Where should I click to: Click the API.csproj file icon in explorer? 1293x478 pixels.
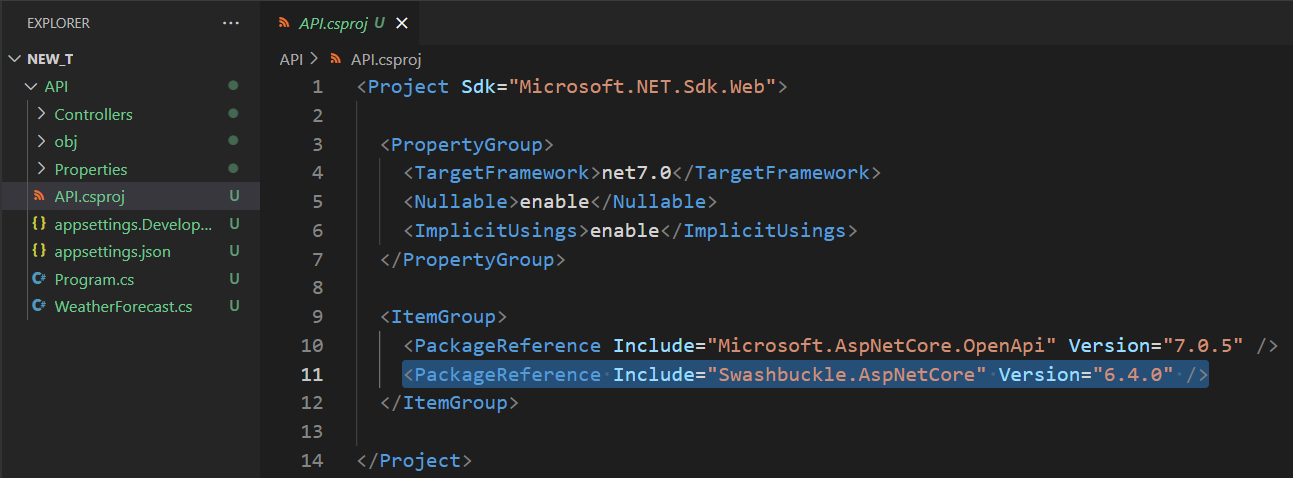pos(39,196)
